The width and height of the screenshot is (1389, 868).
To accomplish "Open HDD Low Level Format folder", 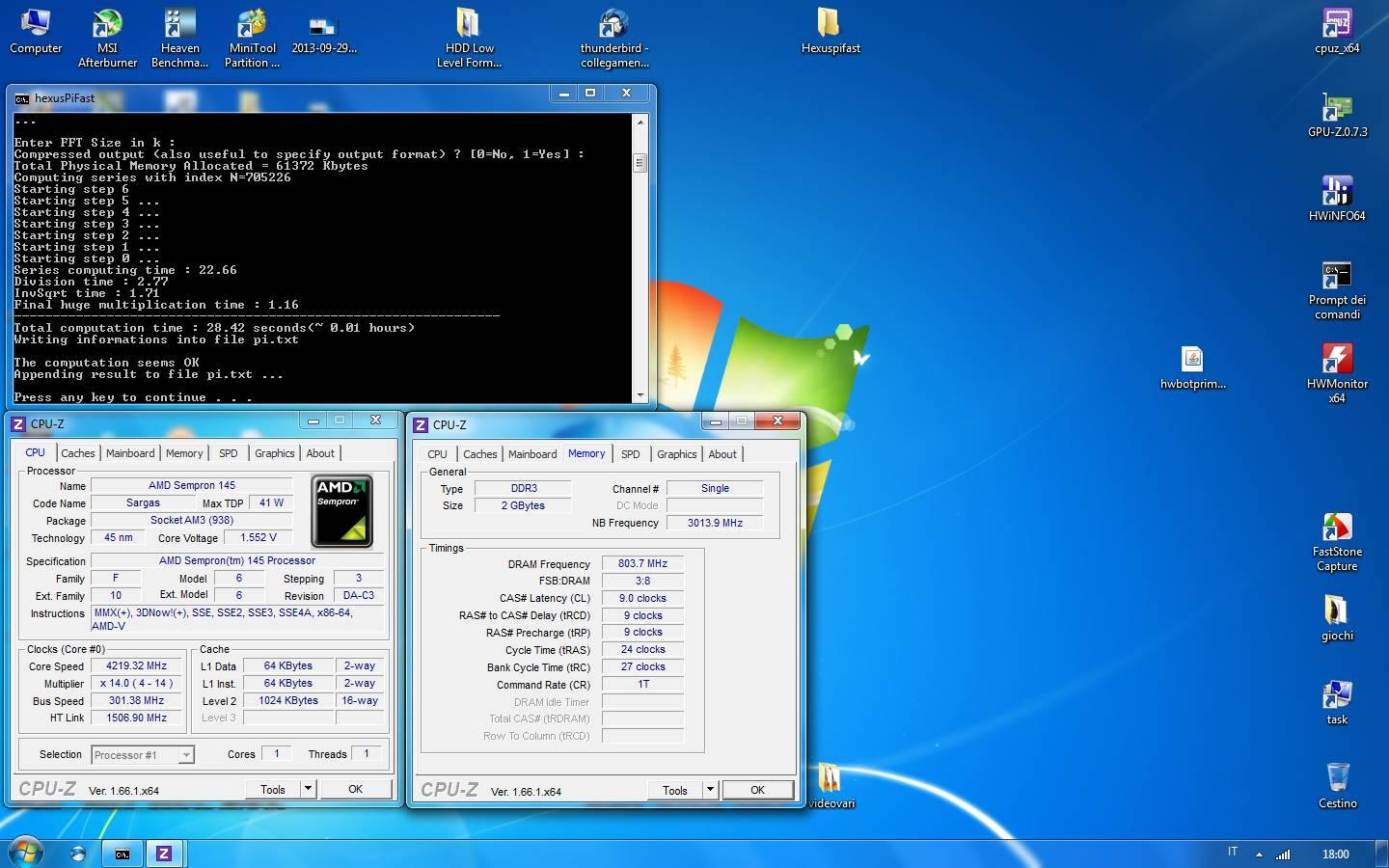I will click(469, 39).
